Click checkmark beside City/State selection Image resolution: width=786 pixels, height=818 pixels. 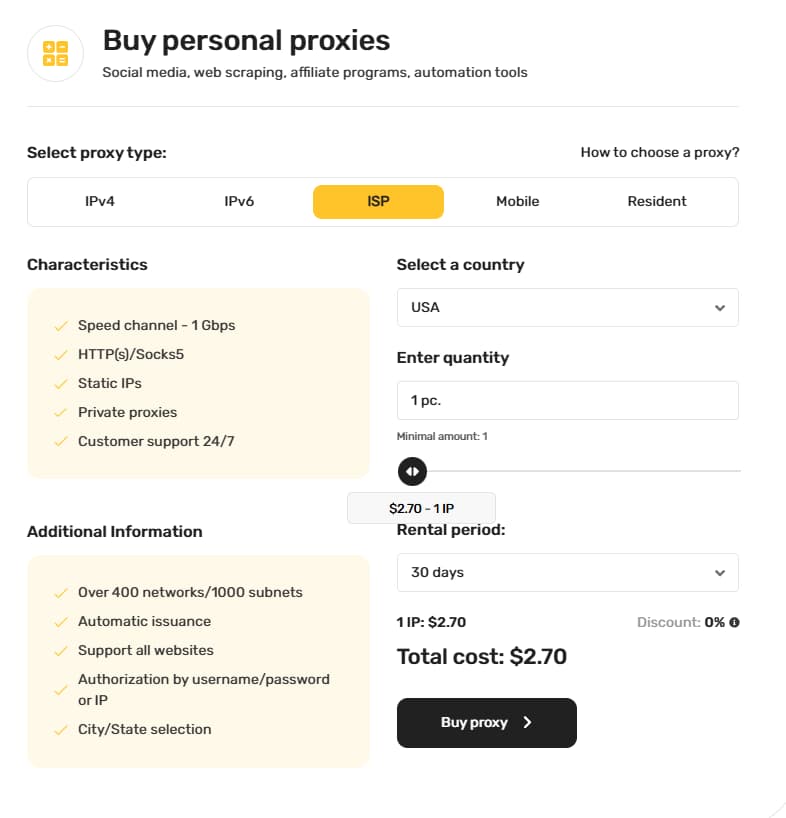[61, 730]
